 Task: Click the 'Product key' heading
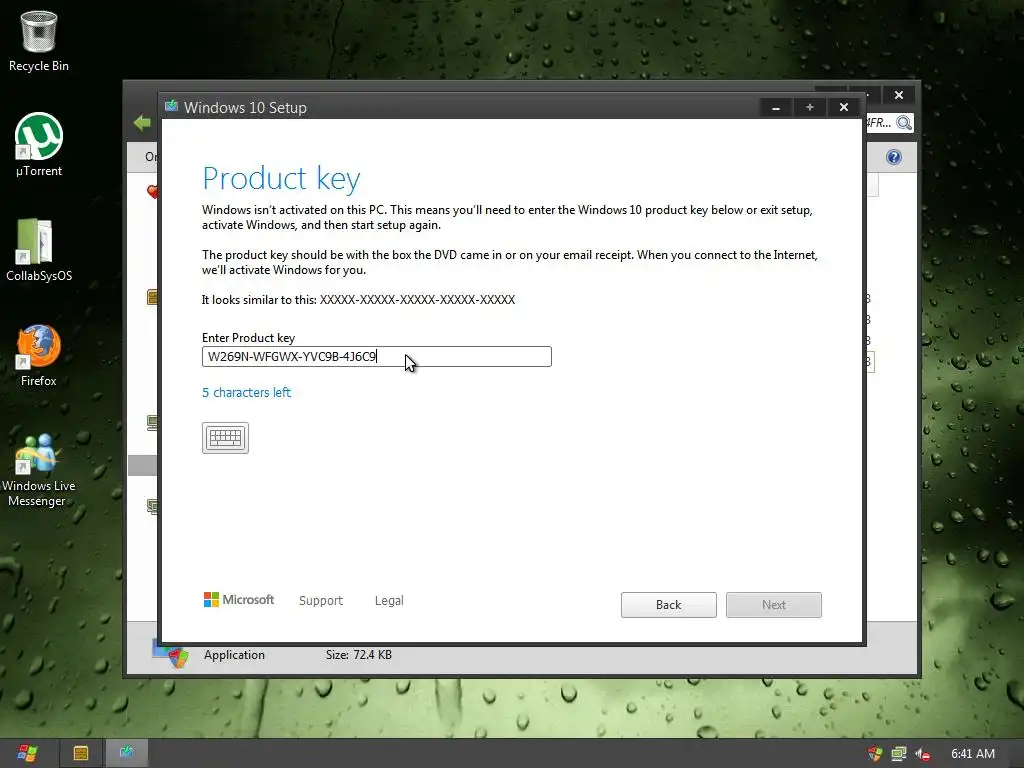(281, 179)
